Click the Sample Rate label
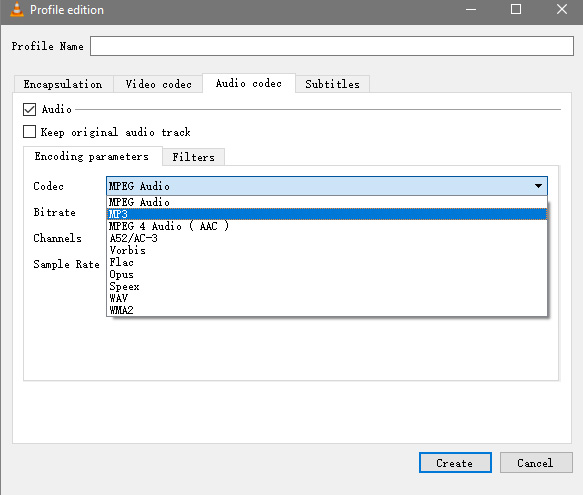 click(x=67, y=264)
